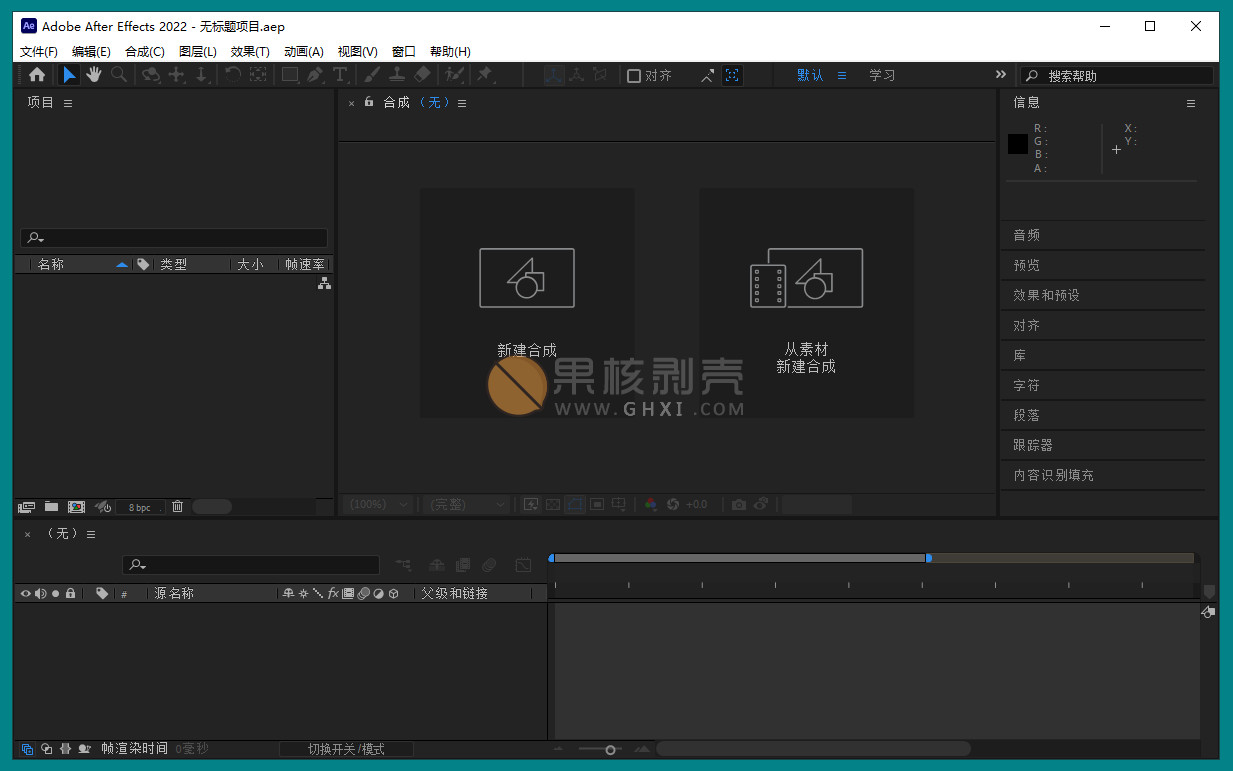Choose the Horizontal Type tool
1233x771 pixels.
click(x=340, y=75)
